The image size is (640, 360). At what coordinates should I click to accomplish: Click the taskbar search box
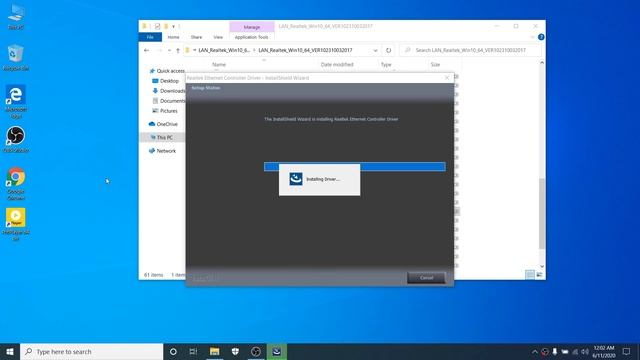[x=91, y=351]
